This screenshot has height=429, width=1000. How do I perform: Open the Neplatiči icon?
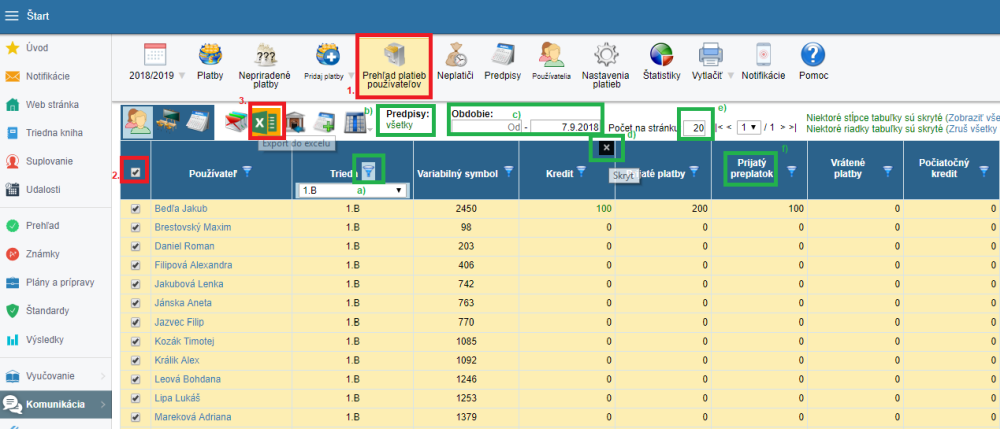tap(455, 55)
